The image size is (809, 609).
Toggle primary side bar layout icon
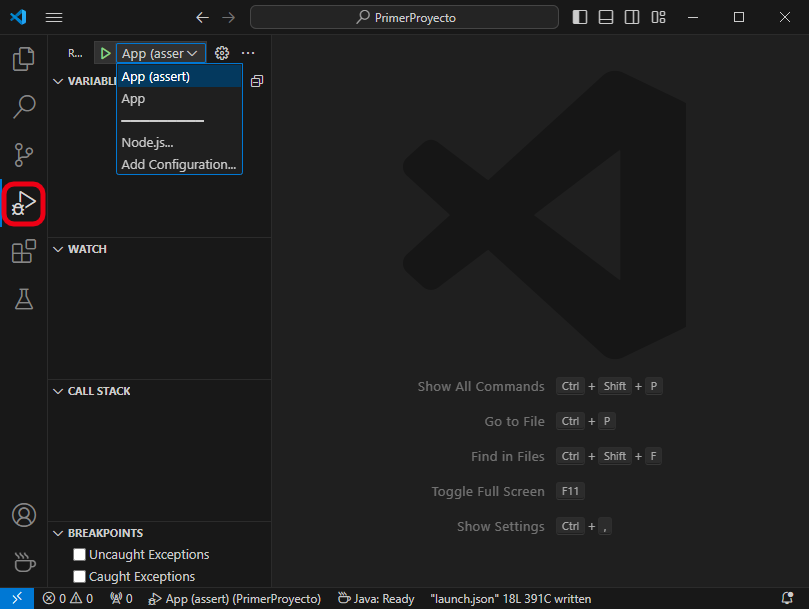click(x=580, y=18)
